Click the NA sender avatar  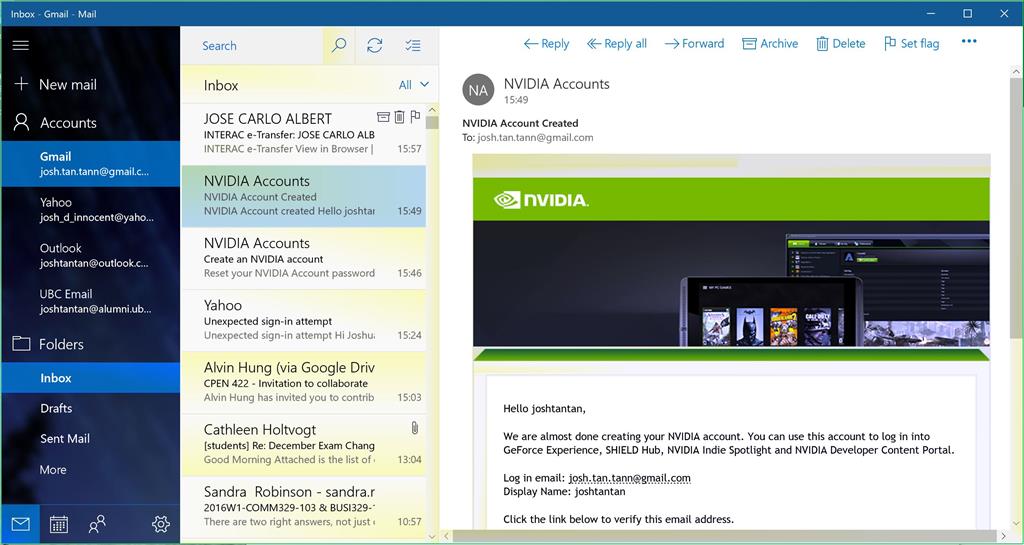pyautogui.click(x=478, y=90)
